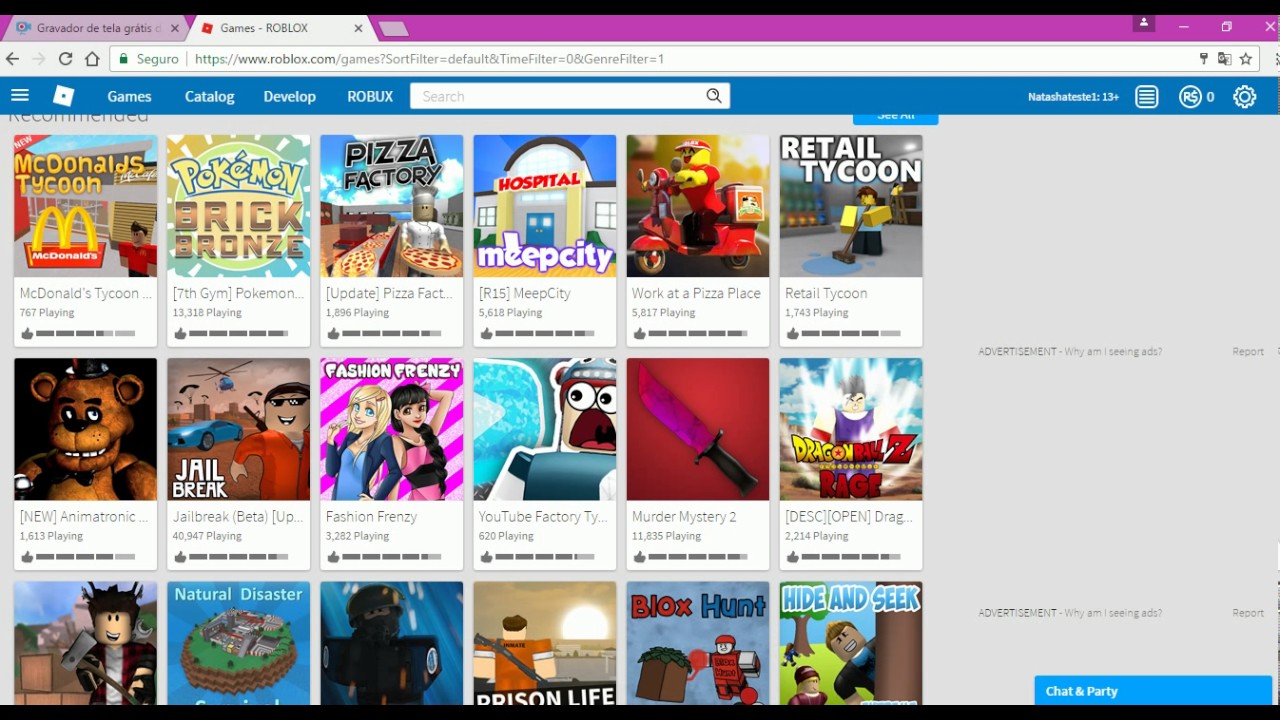1280x720 pixels.
Task: Click the browser address bar URL
Action: (429, 59)
